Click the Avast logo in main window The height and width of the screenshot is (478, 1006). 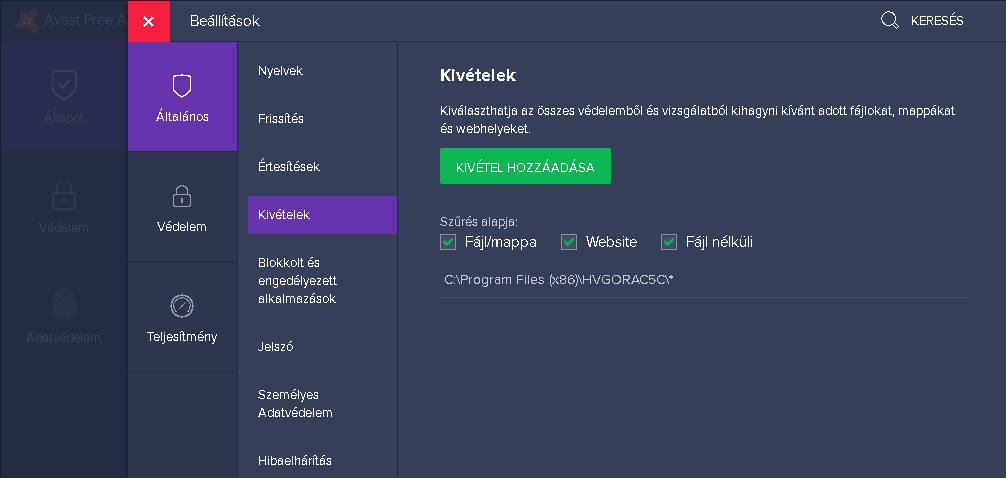pyautogui.click(x=27, y=21)
